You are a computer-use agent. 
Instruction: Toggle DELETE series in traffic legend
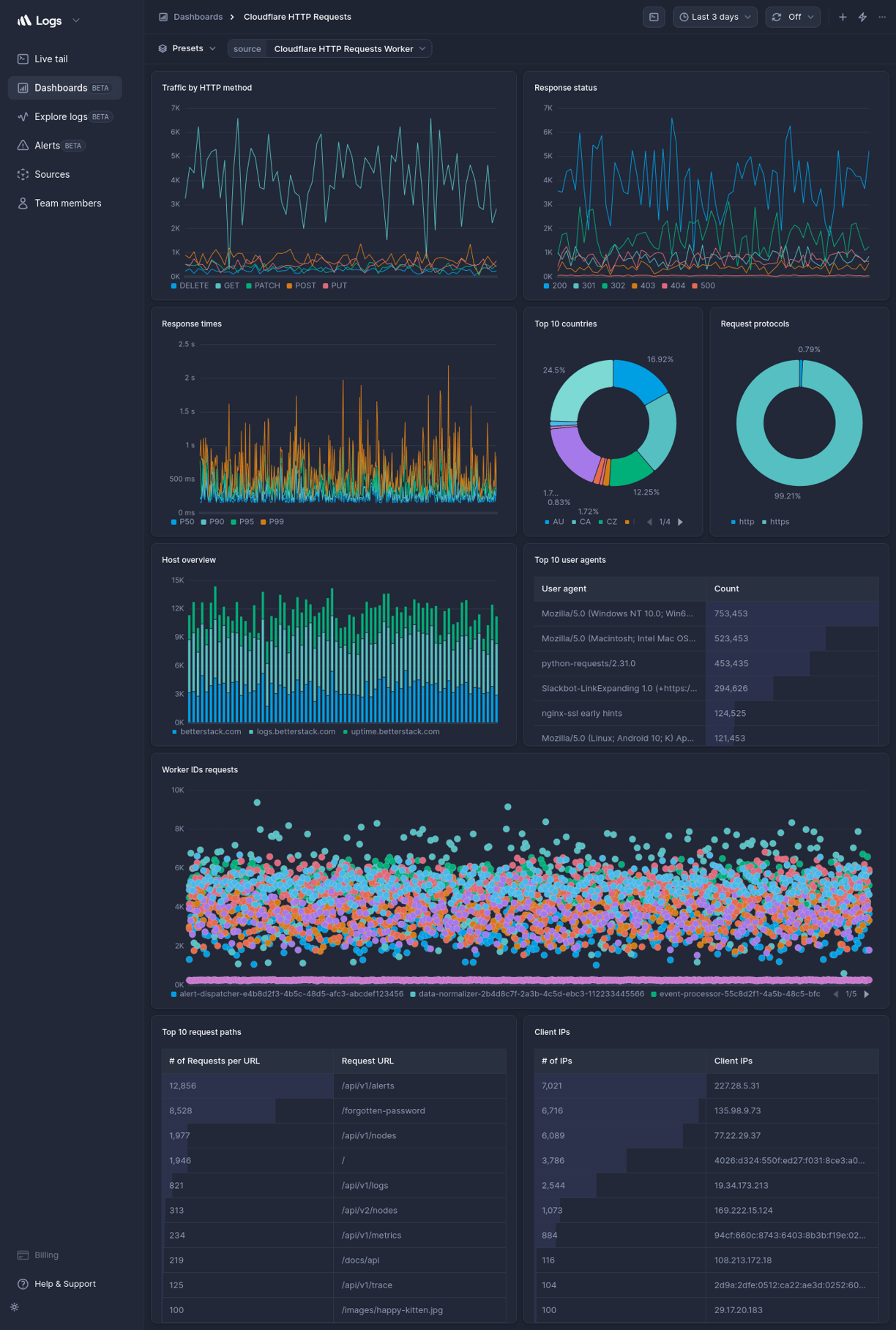coord(190,285)
